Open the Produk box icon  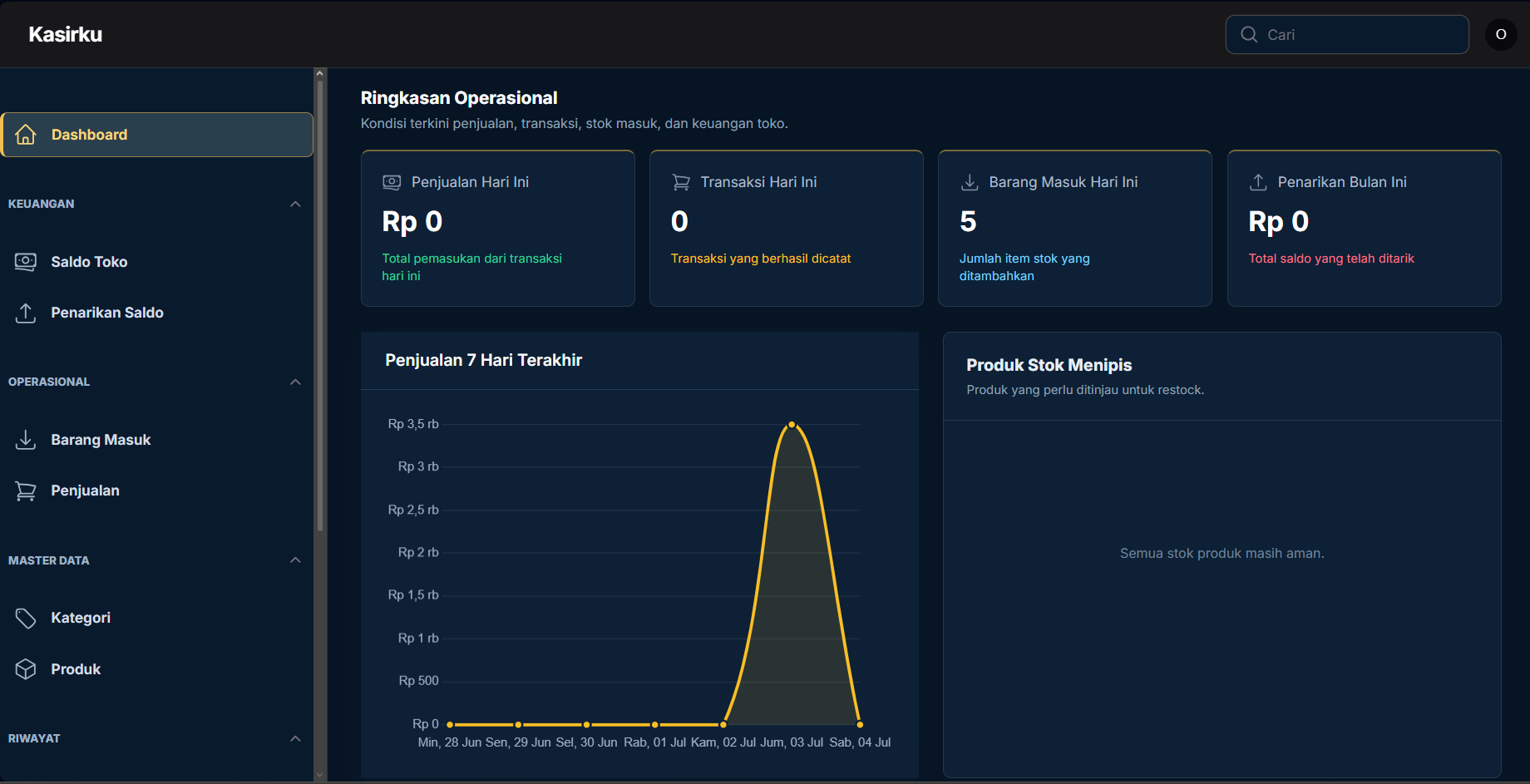pos(26,669)
